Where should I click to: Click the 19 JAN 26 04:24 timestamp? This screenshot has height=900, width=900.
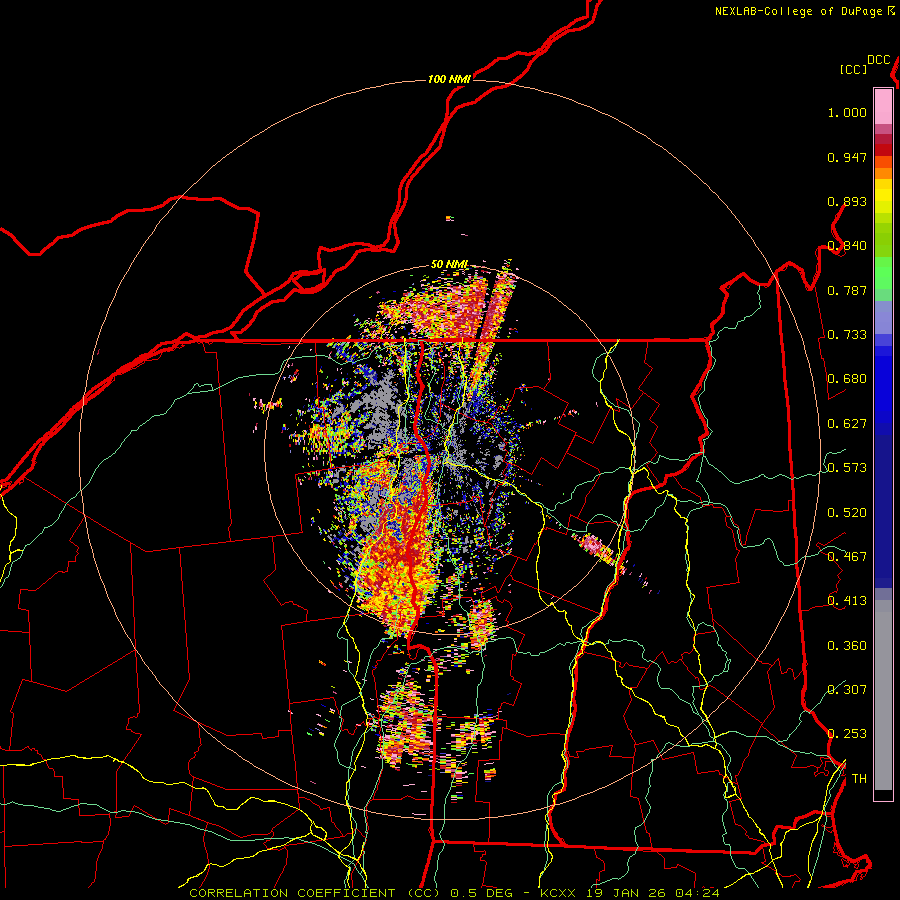653,893
